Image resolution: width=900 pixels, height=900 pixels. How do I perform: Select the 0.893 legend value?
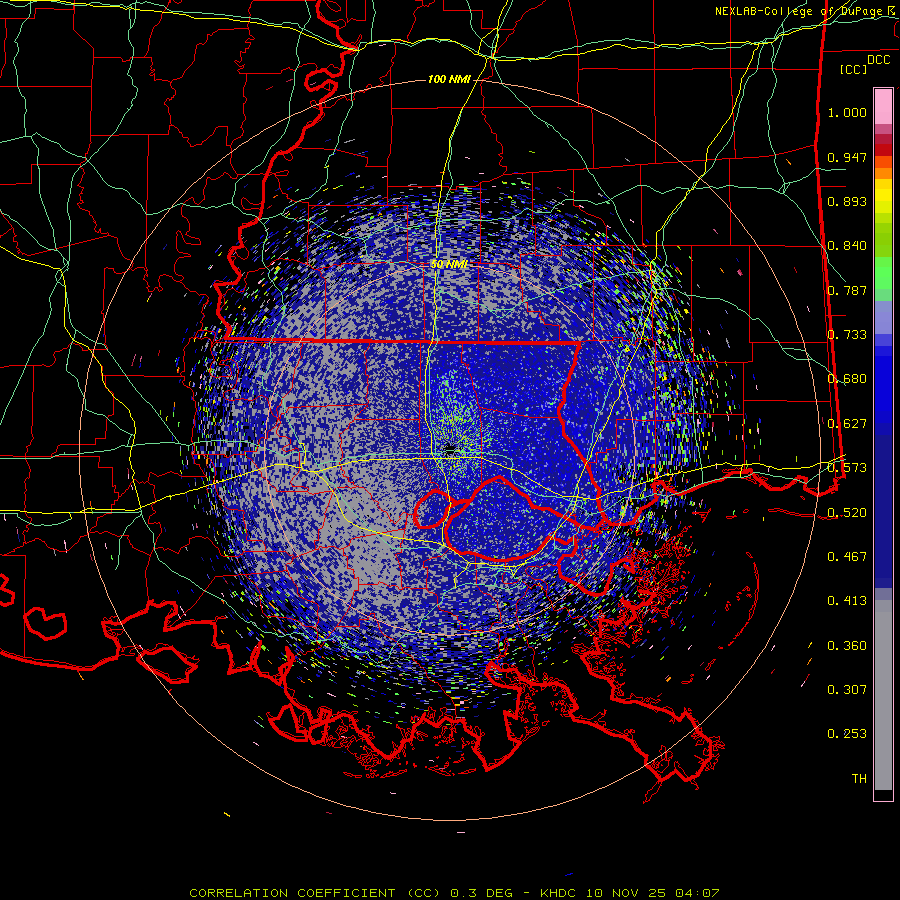pos(847,201)
